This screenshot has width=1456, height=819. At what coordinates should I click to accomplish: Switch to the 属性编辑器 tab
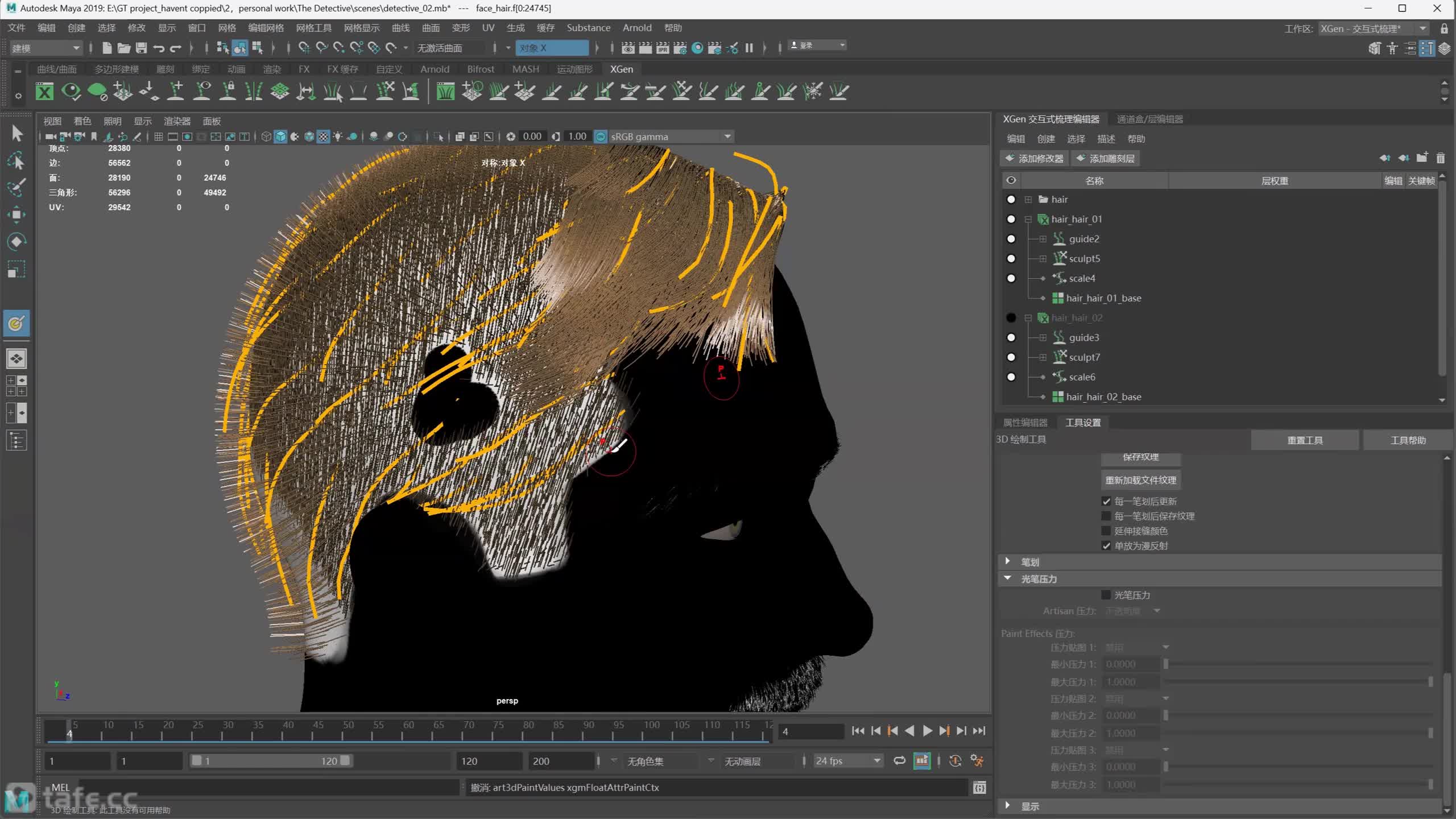pos(1025,422)
